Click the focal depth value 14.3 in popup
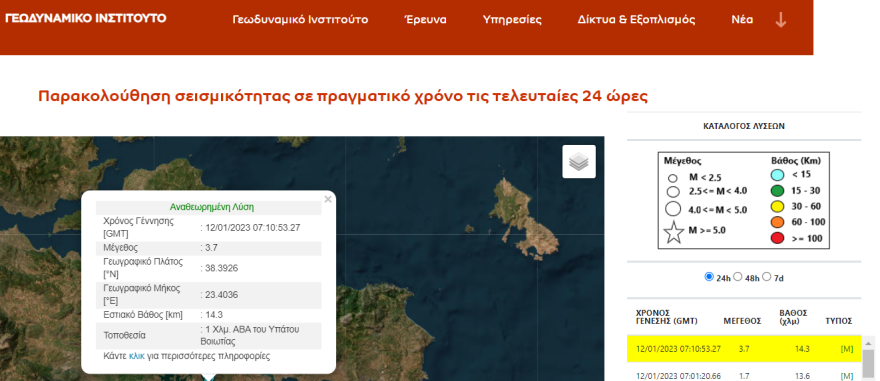The width and height of the screenshot is (880, 381). [214, 315]
